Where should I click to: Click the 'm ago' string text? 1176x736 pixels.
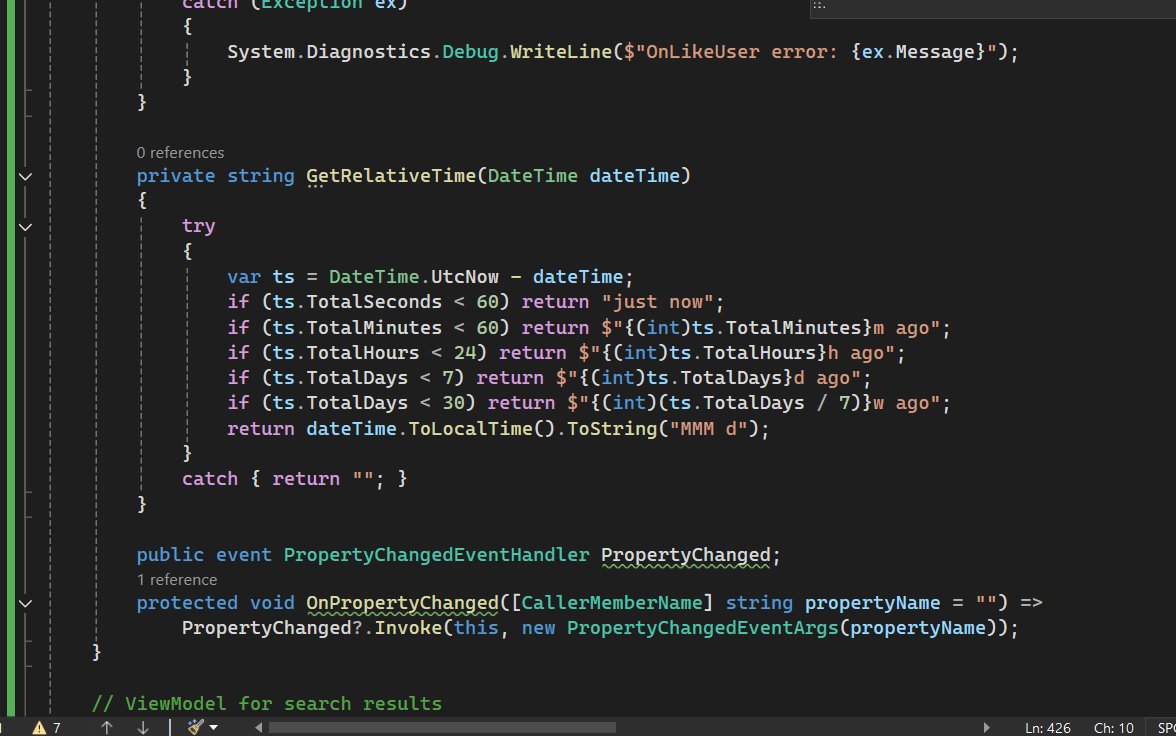(x=901, y=328)
